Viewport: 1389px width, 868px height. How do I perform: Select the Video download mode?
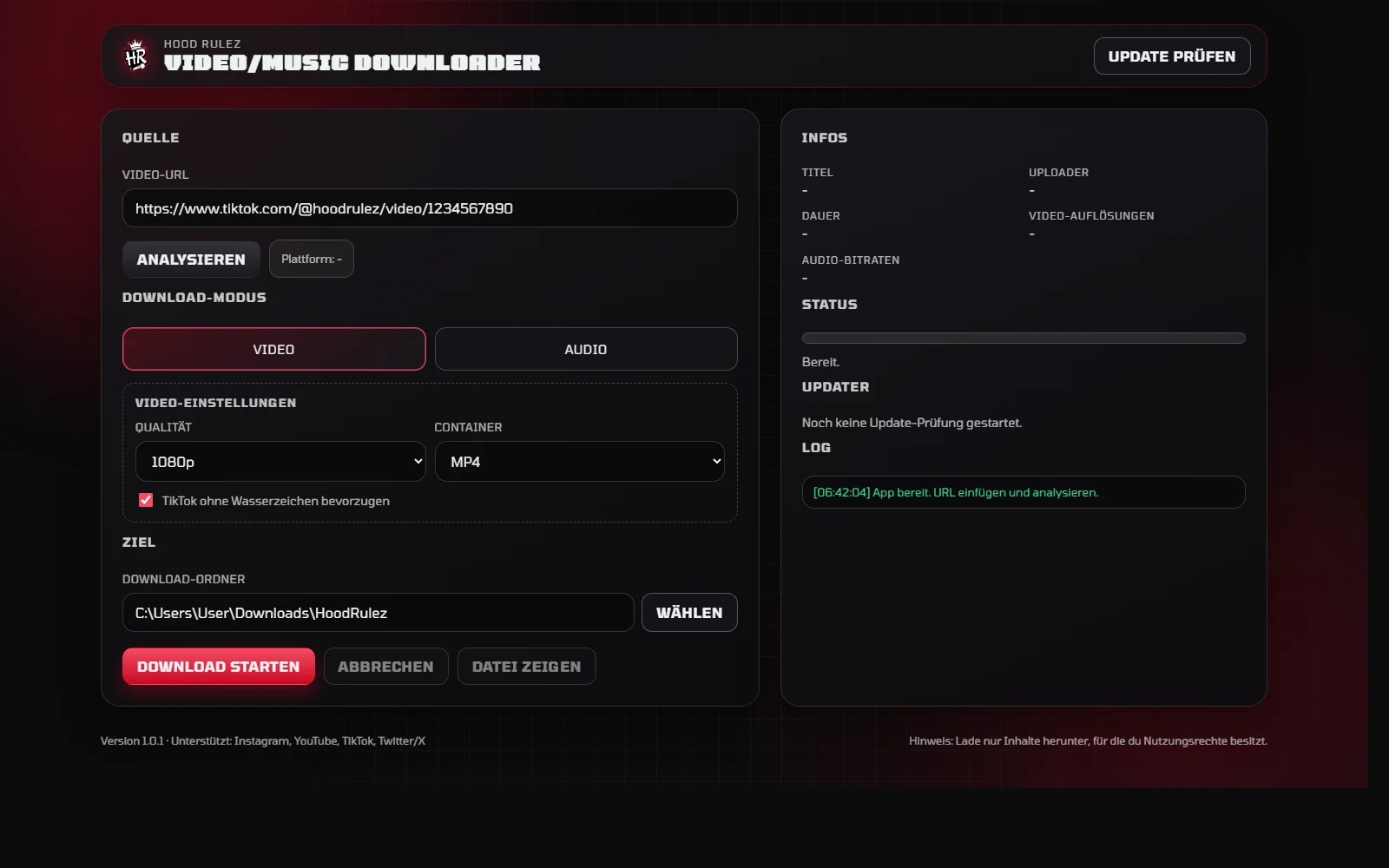click(x=273, y=349)
